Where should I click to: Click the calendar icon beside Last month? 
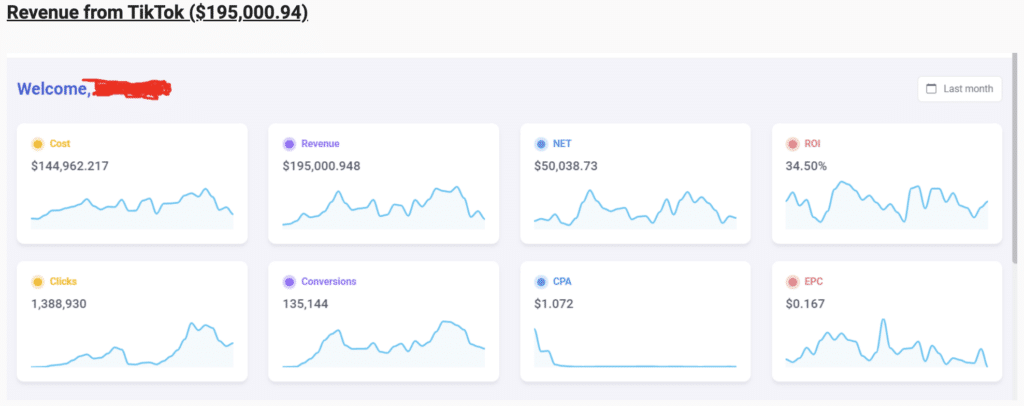click(x=932, y=89)
